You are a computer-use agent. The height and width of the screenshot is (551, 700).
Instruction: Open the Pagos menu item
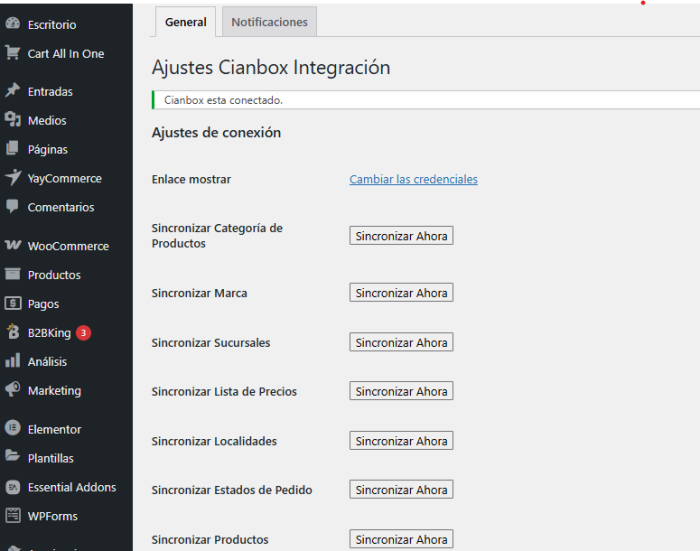coord(43,304)
